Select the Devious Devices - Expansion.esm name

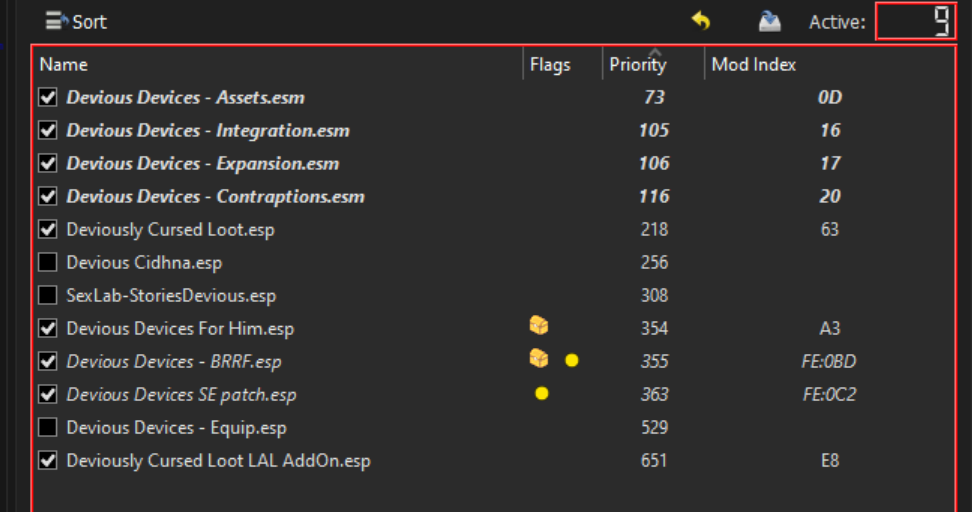pos(203,163)
